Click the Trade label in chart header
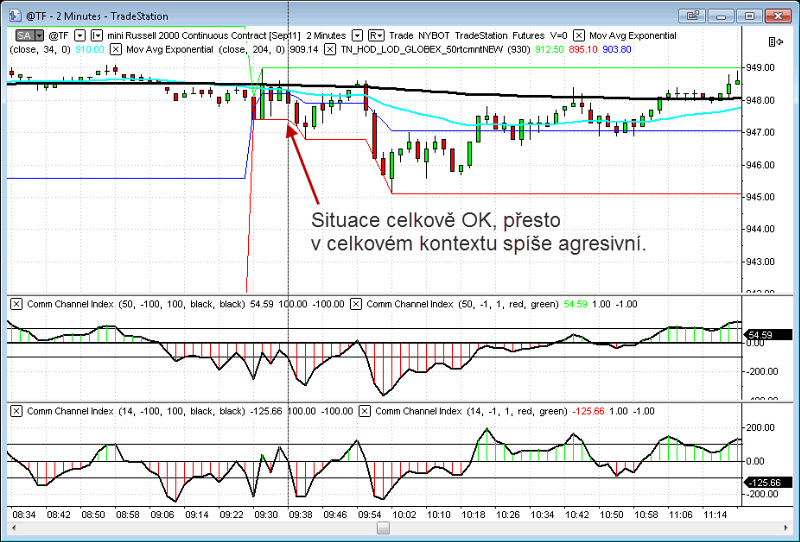The image size is (800, 542). [x=401, y=36]
